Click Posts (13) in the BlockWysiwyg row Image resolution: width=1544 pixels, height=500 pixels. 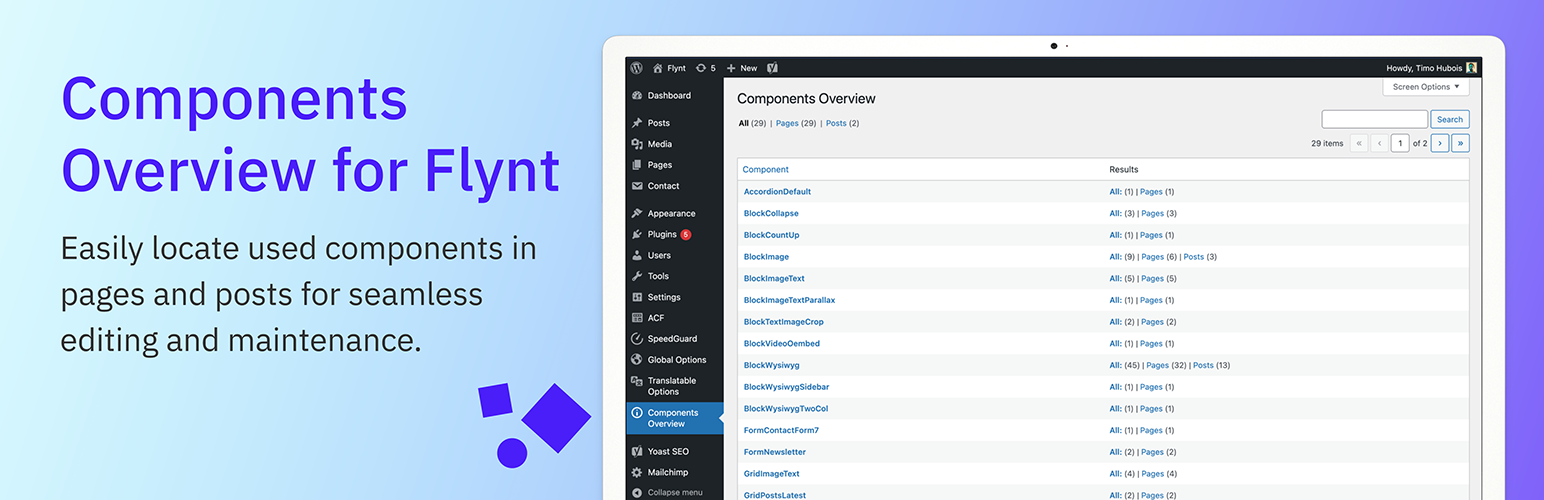point(1211,365)
